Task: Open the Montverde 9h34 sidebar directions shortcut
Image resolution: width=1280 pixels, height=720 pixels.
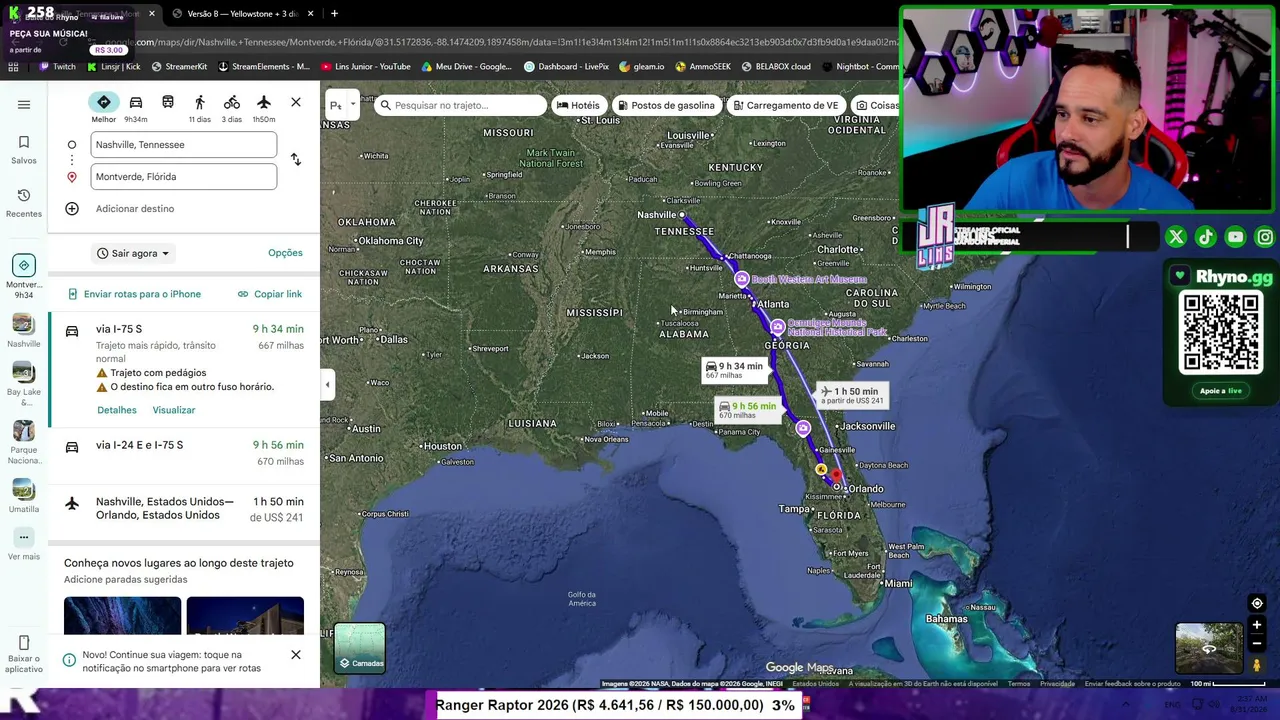Action: [24, 275]
